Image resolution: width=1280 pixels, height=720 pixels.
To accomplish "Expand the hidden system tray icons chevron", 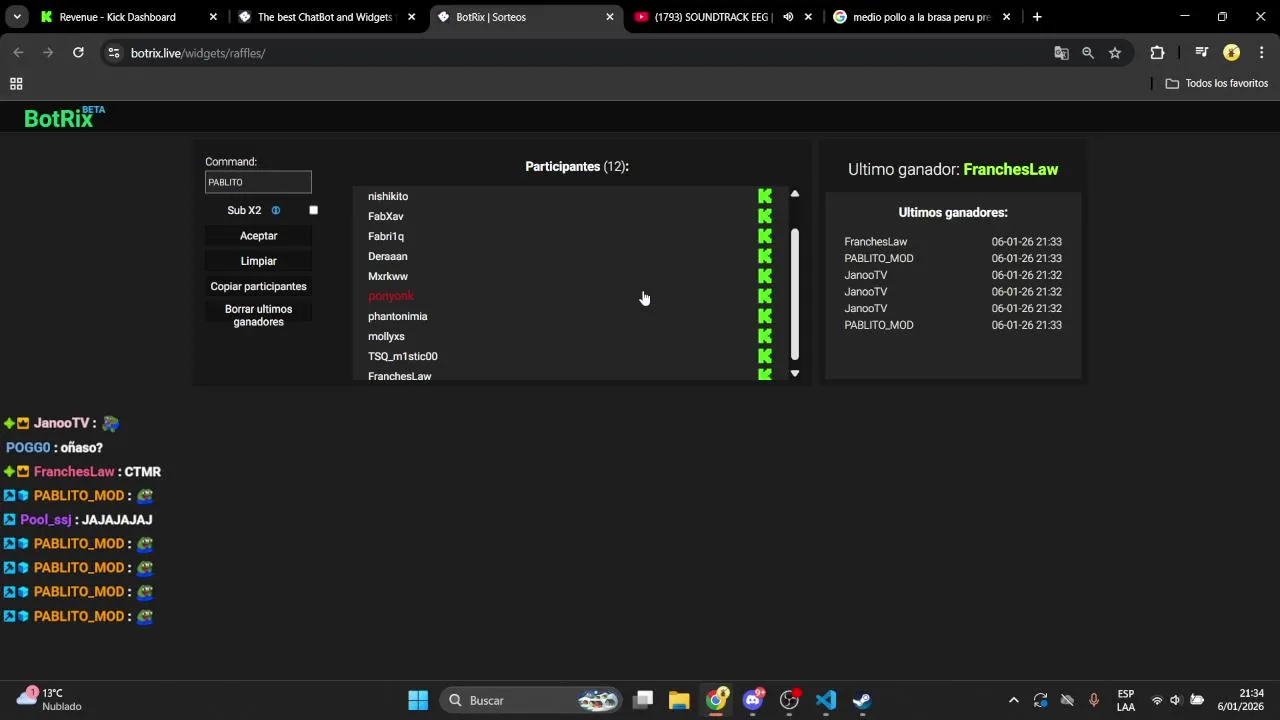I will click(x=1013, y=700).
